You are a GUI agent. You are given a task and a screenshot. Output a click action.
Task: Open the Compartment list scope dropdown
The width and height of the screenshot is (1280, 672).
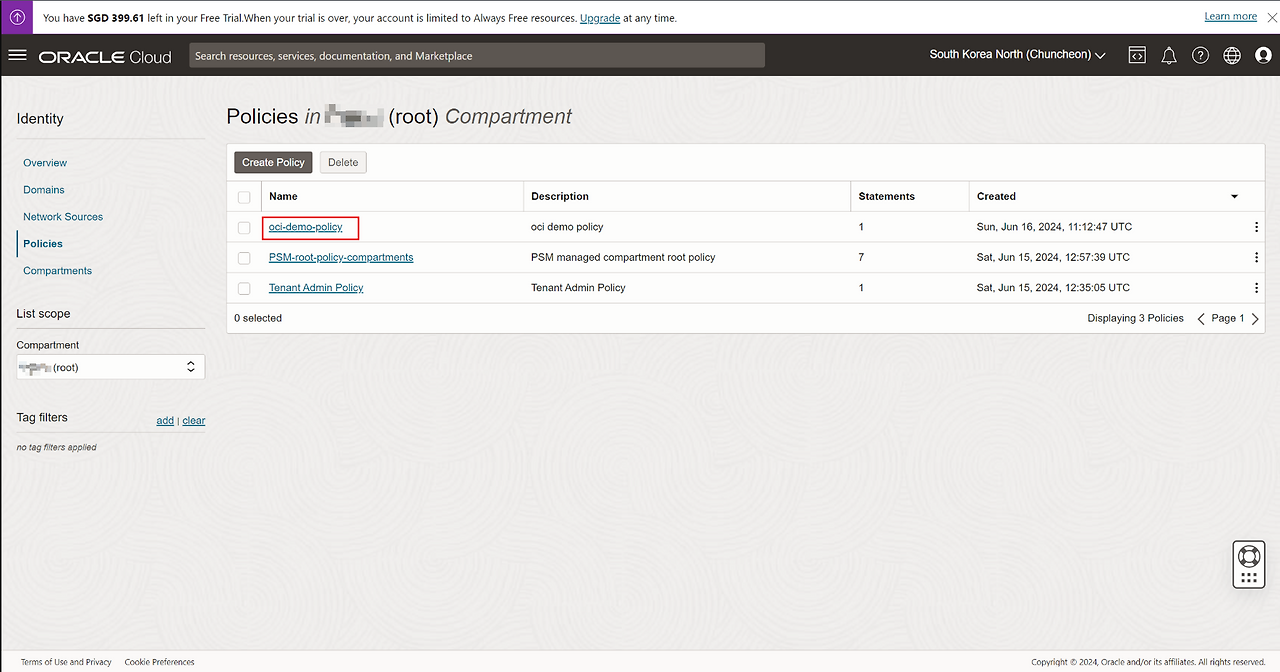click(x=110, y=367)
